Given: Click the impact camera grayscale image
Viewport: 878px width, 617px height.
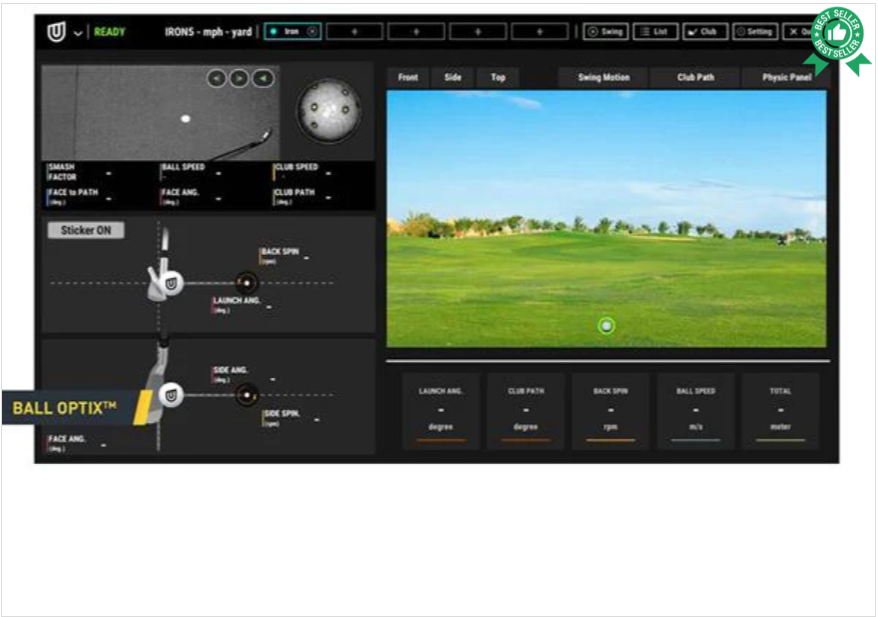Looking at the screenshot, I should pyautogui.click(x=161, y=113).
